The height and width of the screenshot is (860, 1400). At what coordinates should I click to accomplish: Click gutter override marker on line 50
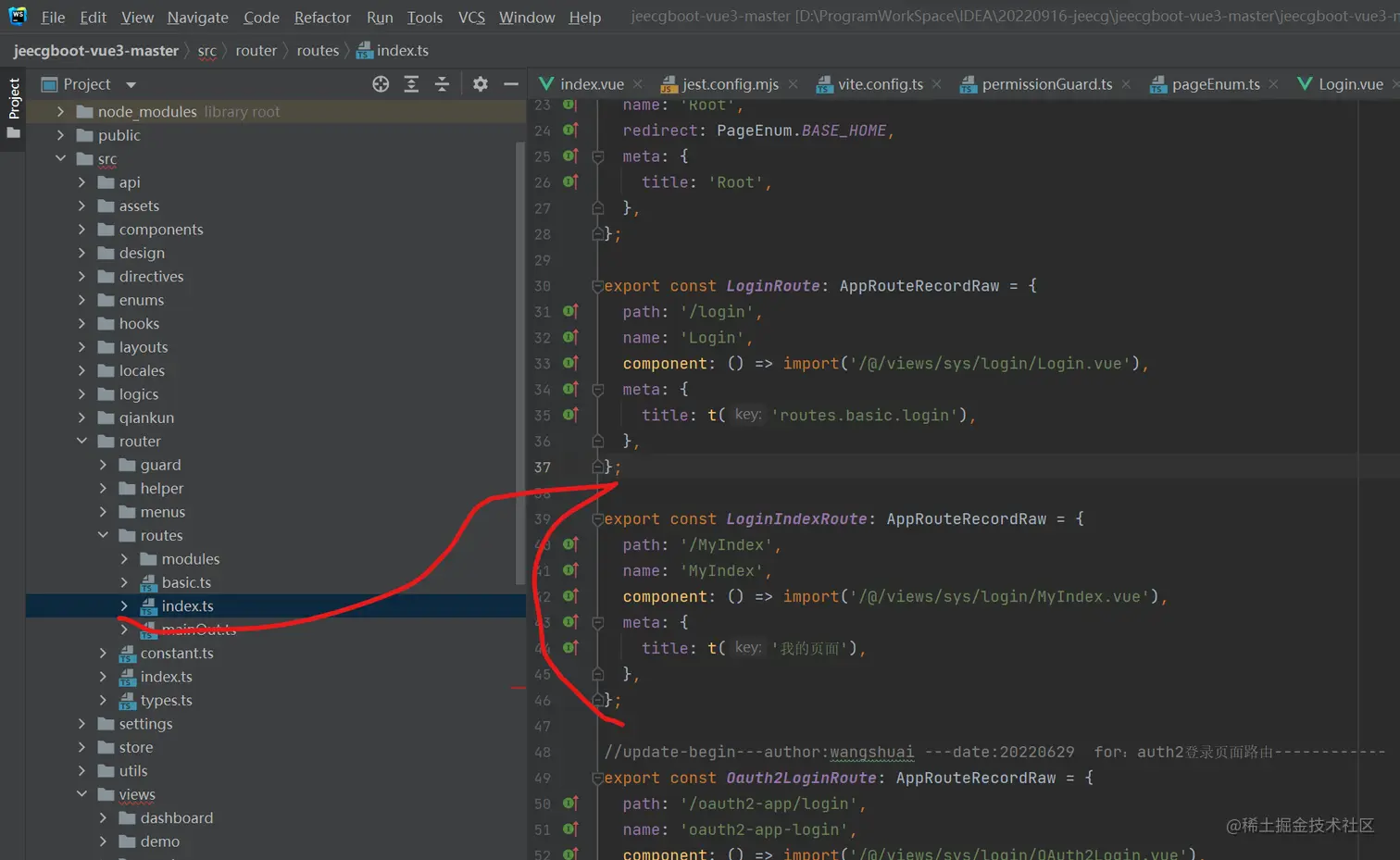(x=570, y=804)
